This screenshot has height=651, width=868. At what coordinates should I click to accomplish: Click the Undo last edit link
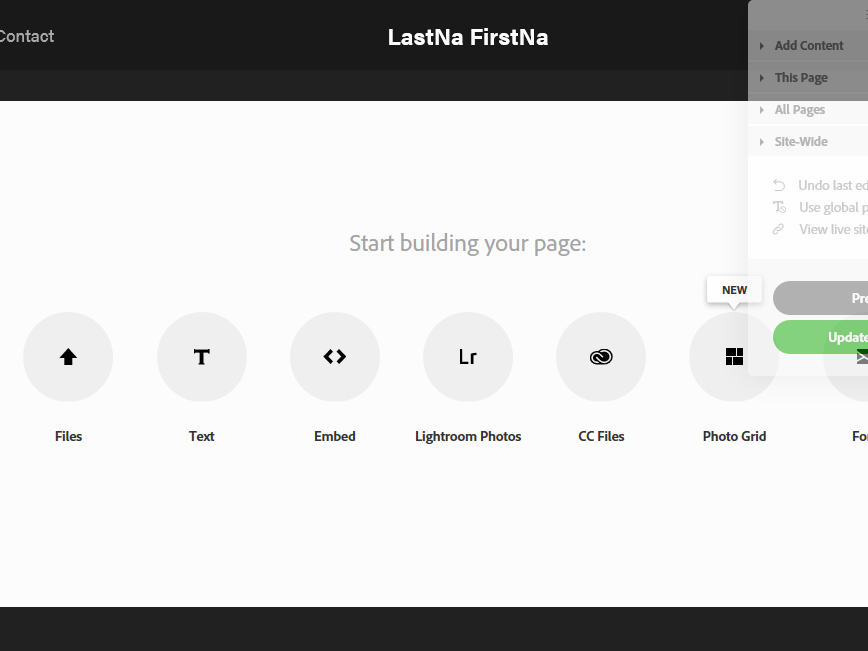coord(833,185)
